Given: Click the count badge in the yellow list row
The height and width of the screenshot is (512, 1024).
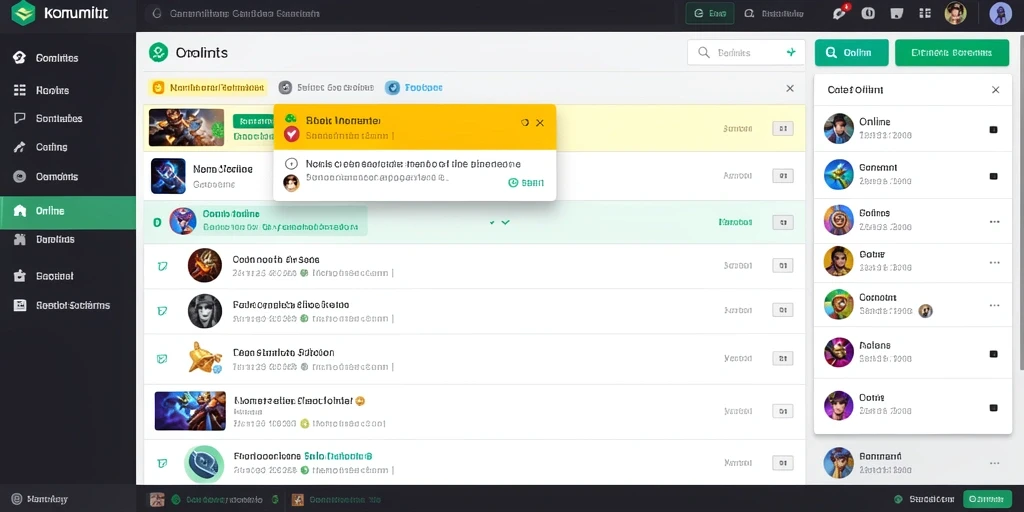Looking at the screenshot, I should (782, 129).
